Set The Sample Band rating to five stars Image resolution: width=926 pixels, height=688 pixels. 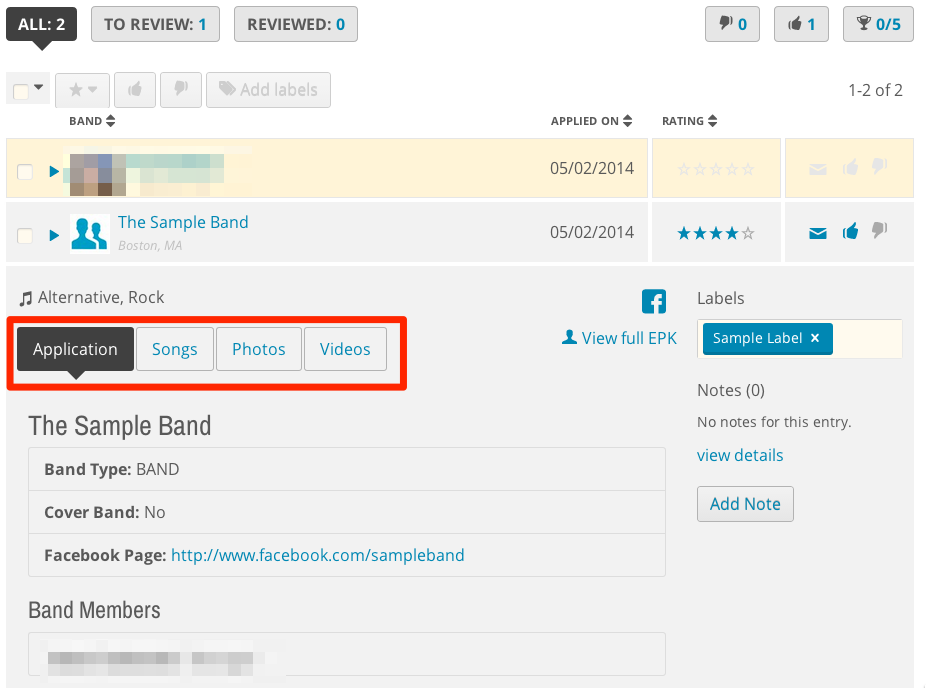click(748, 234)
